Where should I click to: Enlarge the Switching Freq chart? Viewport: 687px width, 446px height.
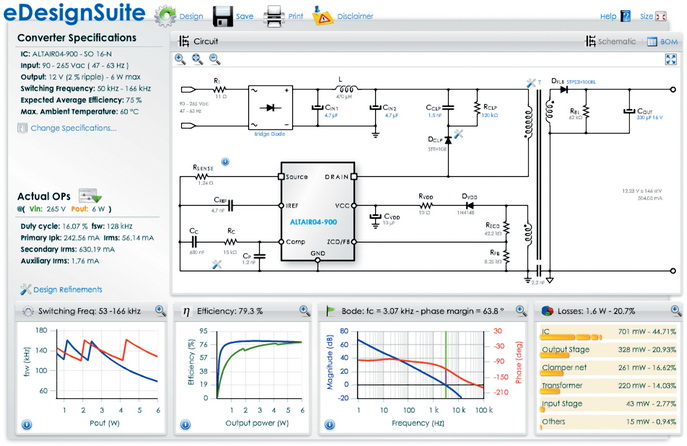pos(160,311)
